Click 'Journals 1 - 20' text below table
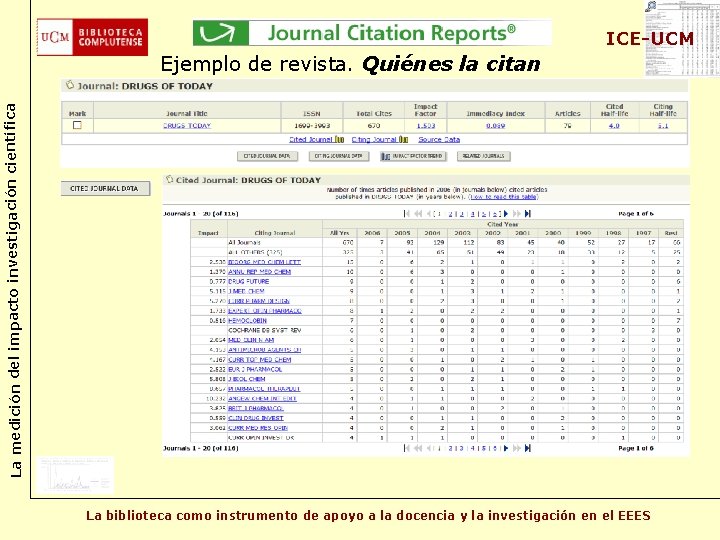Image resolution: width=720 pixels, height=540 pixels. point(200,448)
